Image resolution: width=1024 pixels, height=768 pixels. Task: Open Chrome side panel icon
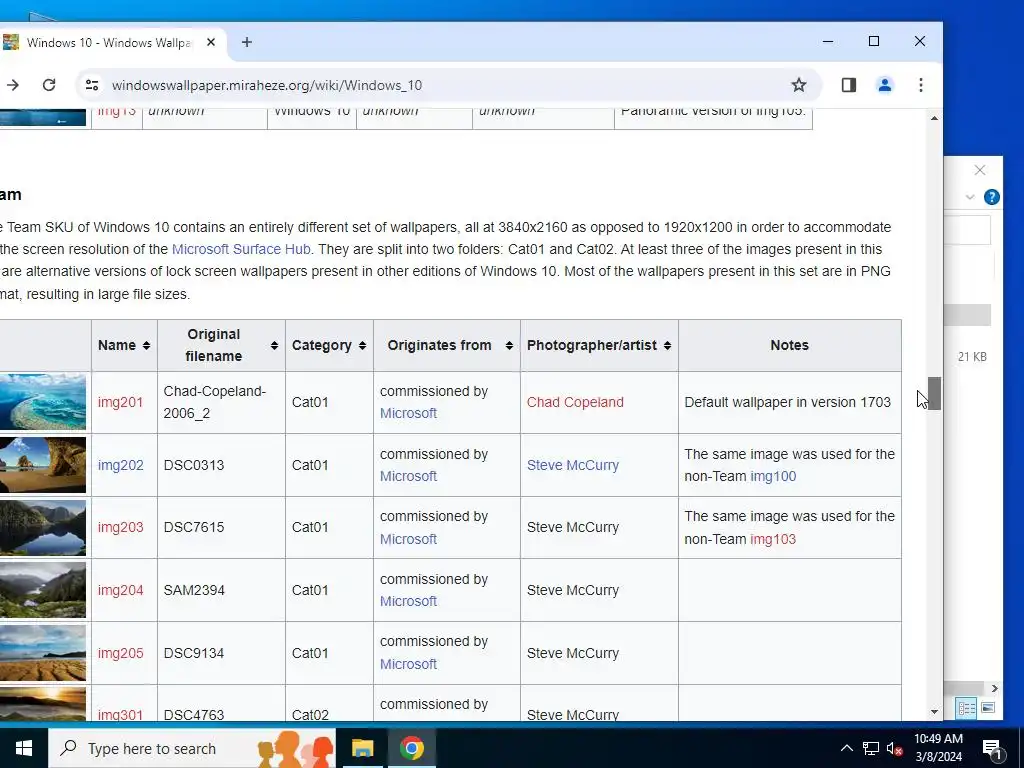(848, 85)
